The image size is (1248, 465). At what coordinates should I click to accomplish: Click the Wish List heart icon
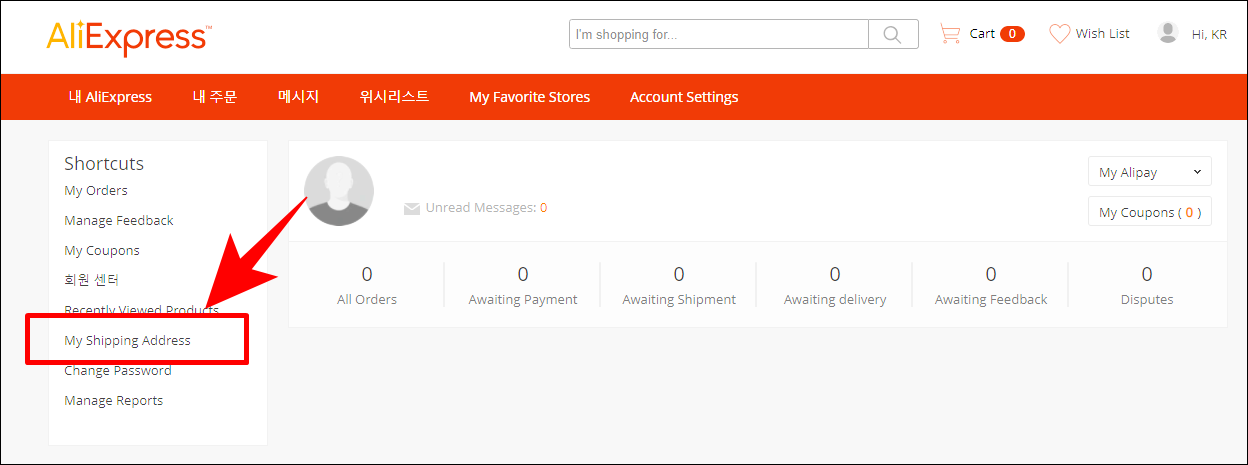coord(1059,34)
